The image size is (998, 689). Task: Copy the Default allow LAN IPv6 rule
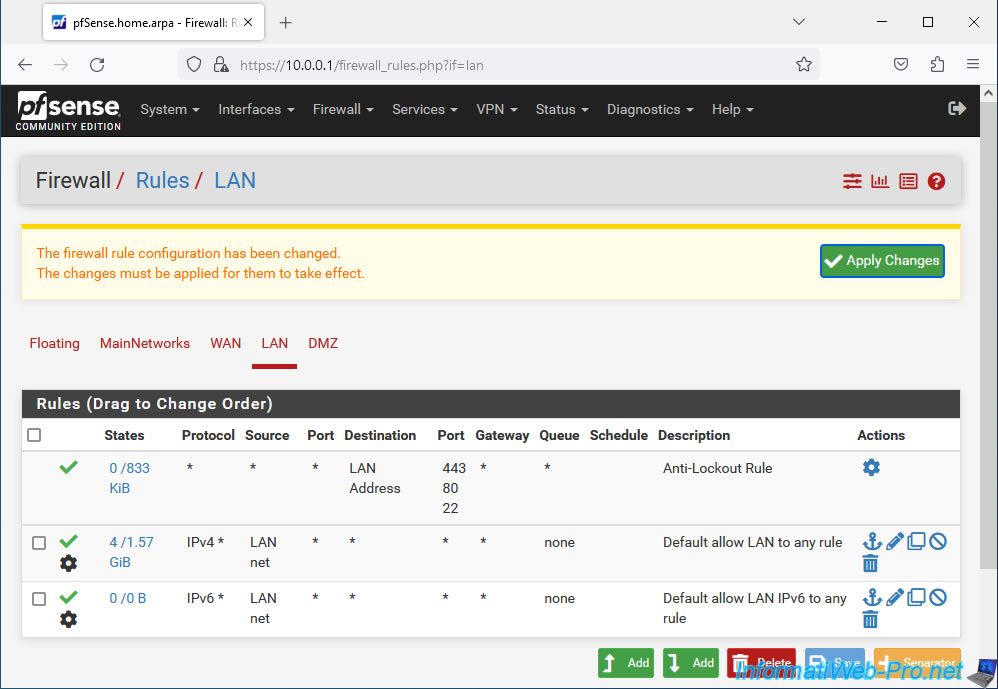pyautogui.click(x=916, y=598)
